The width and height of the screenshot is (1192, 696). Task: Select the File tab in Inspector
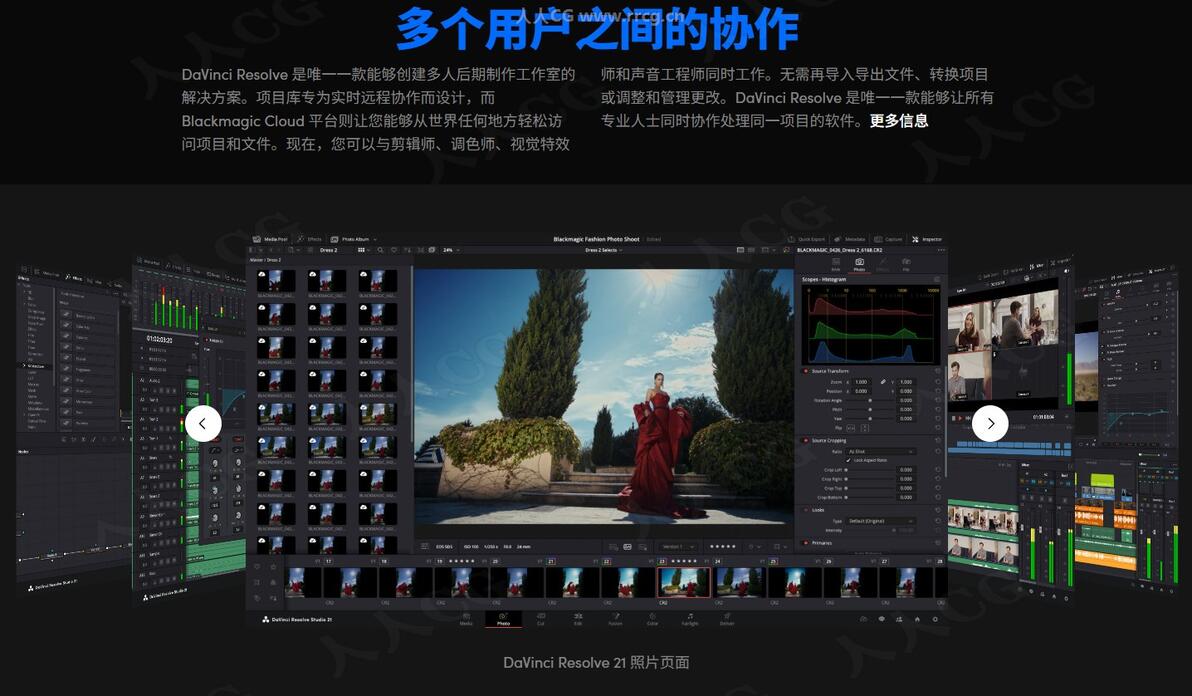click(x=905, y=264)
